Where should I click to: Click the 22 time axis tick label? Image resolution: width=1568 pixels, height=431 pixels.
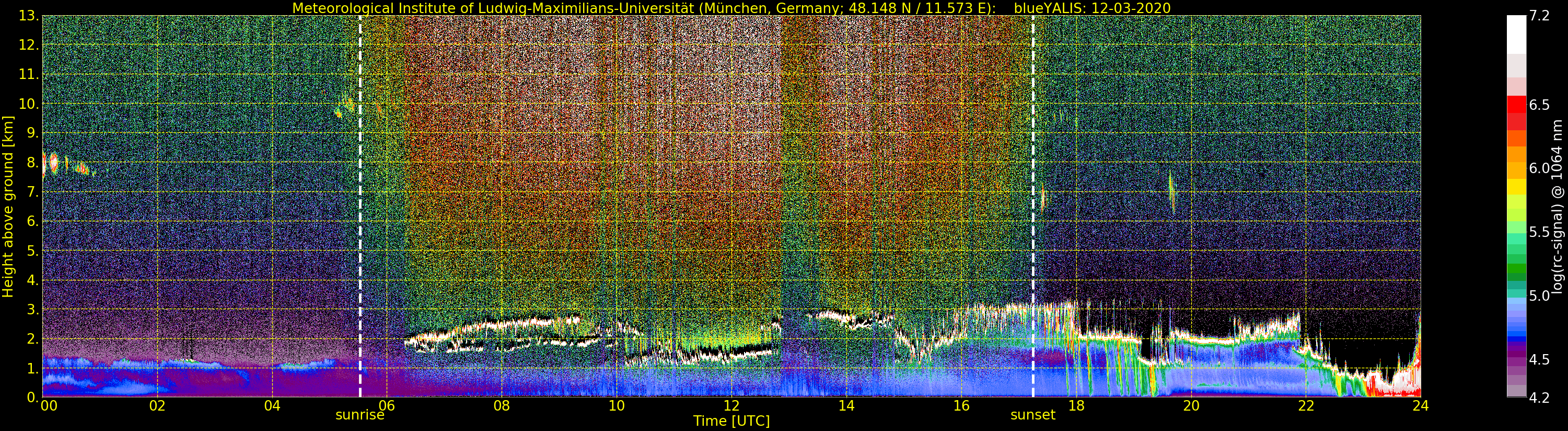(x=1306, y=406)
